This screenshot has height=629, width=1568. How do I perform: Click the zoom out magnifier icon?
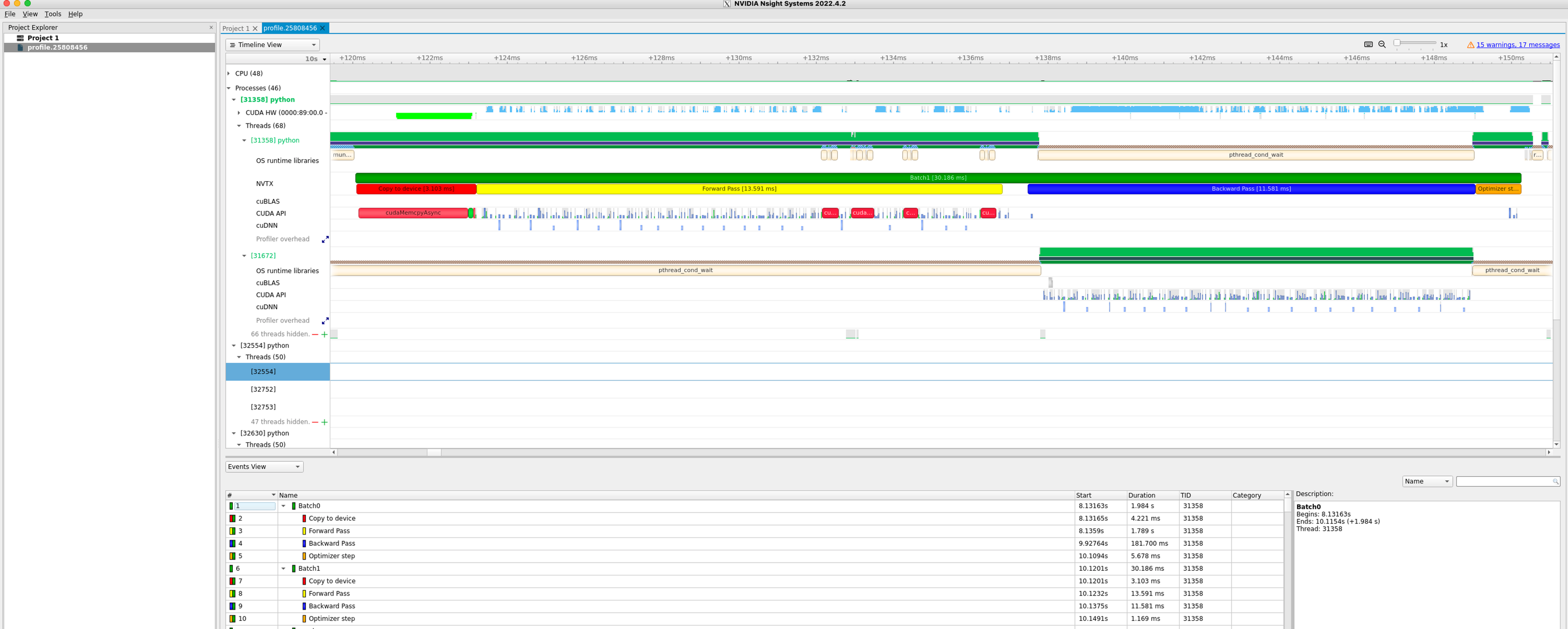click(1382, 44)
